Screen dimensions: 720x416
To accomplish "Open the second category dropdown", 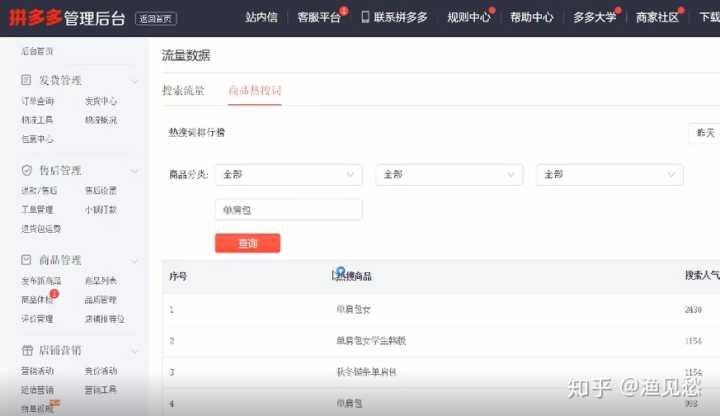I will click(449, 174).
